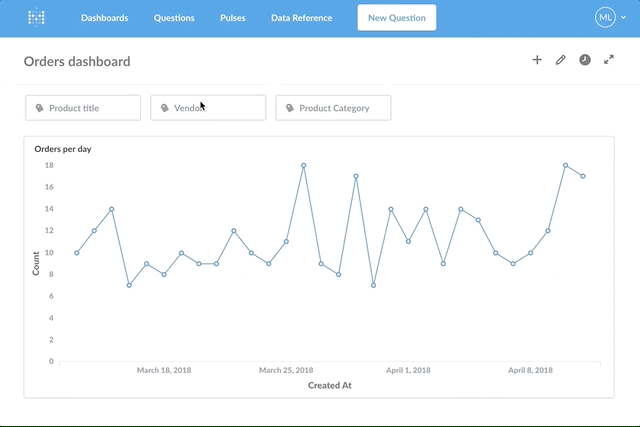Go to the Dashboards menu
Image resolution: width=640 pixels, height=427 pixels.
pyautogui.click(x=104, y=18)
